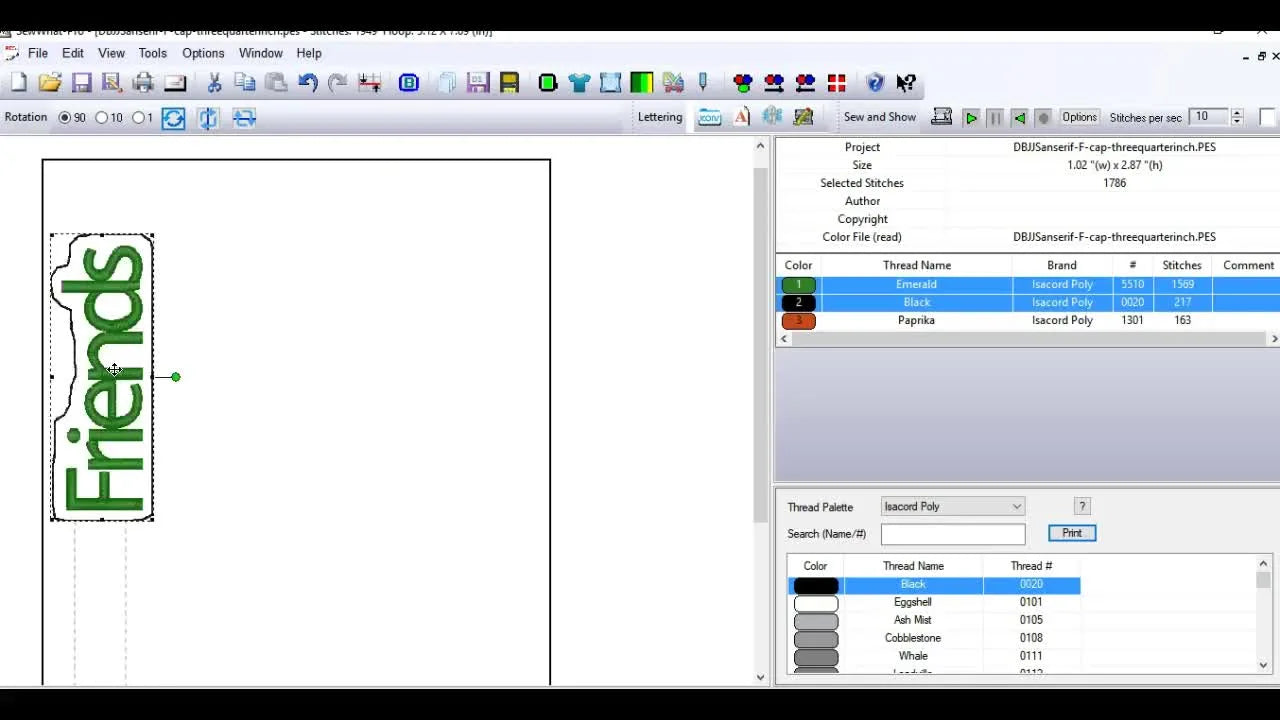Select the 1 degree rotation radio
This screenshot has width=1280, height=720.
point(138,118)
